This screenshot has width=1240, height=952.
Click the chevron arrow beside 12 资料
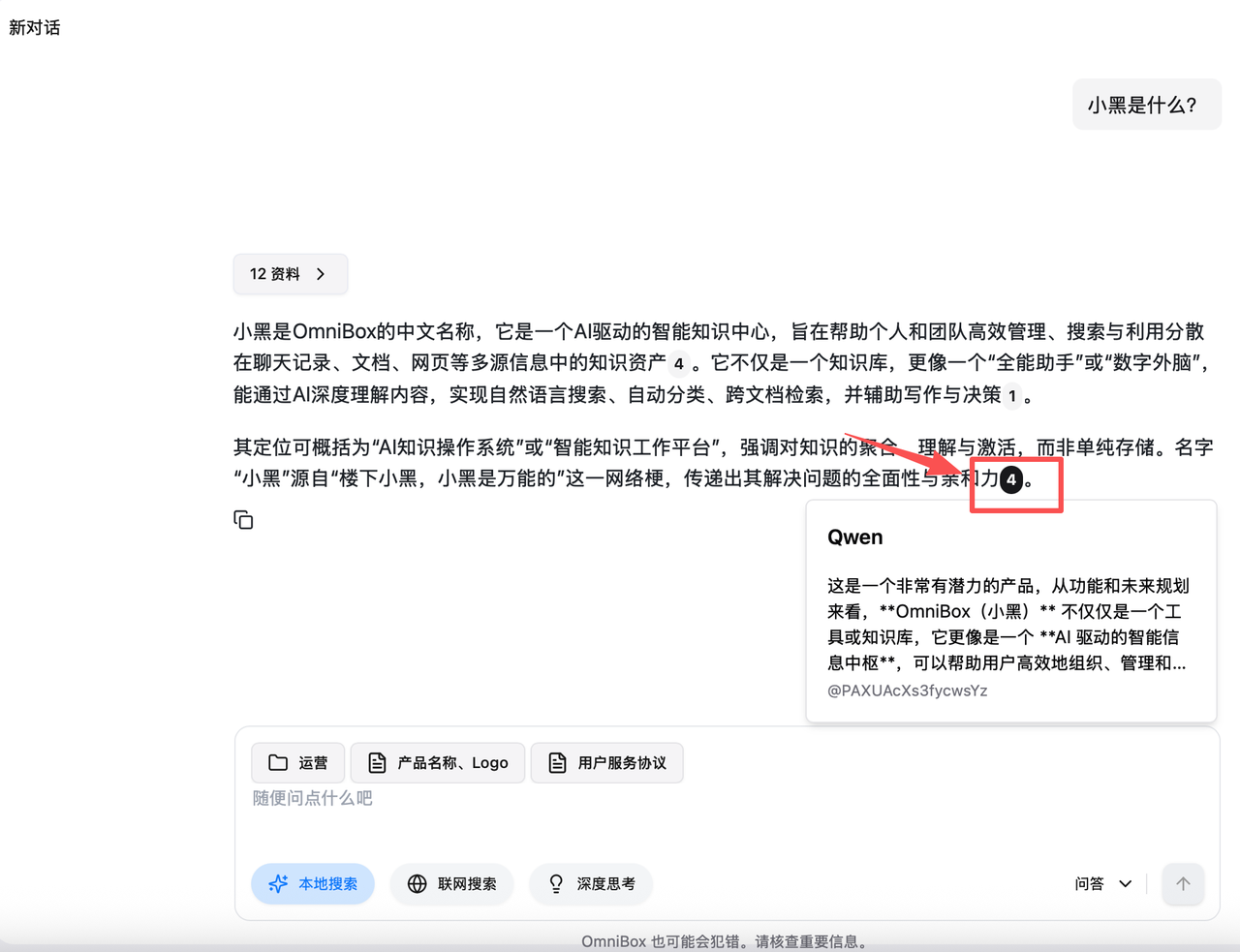321,274
